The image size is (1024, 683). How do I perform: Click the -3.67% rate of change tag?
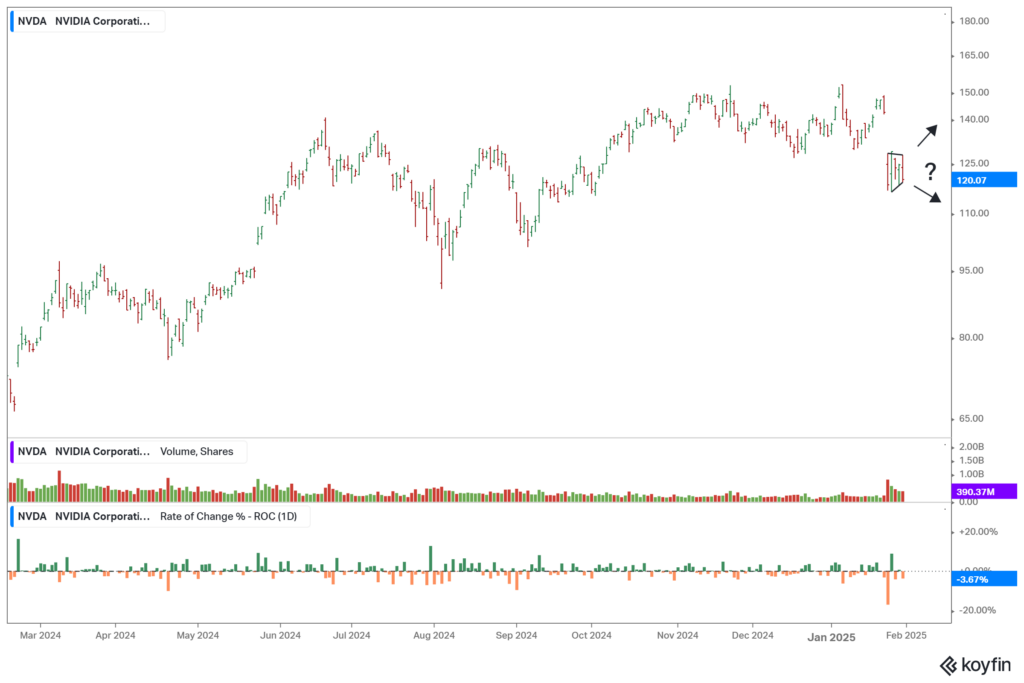[984, 579]
